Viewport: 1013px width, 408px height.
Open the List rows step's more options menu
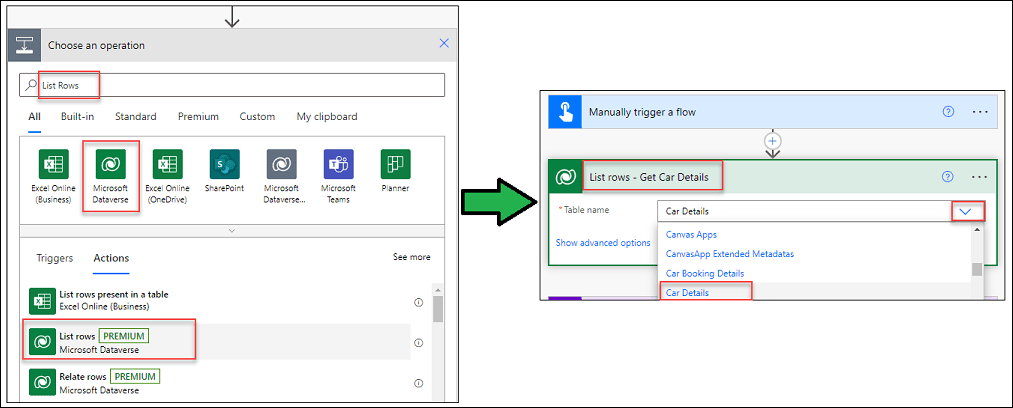click(x=980, y=176)
